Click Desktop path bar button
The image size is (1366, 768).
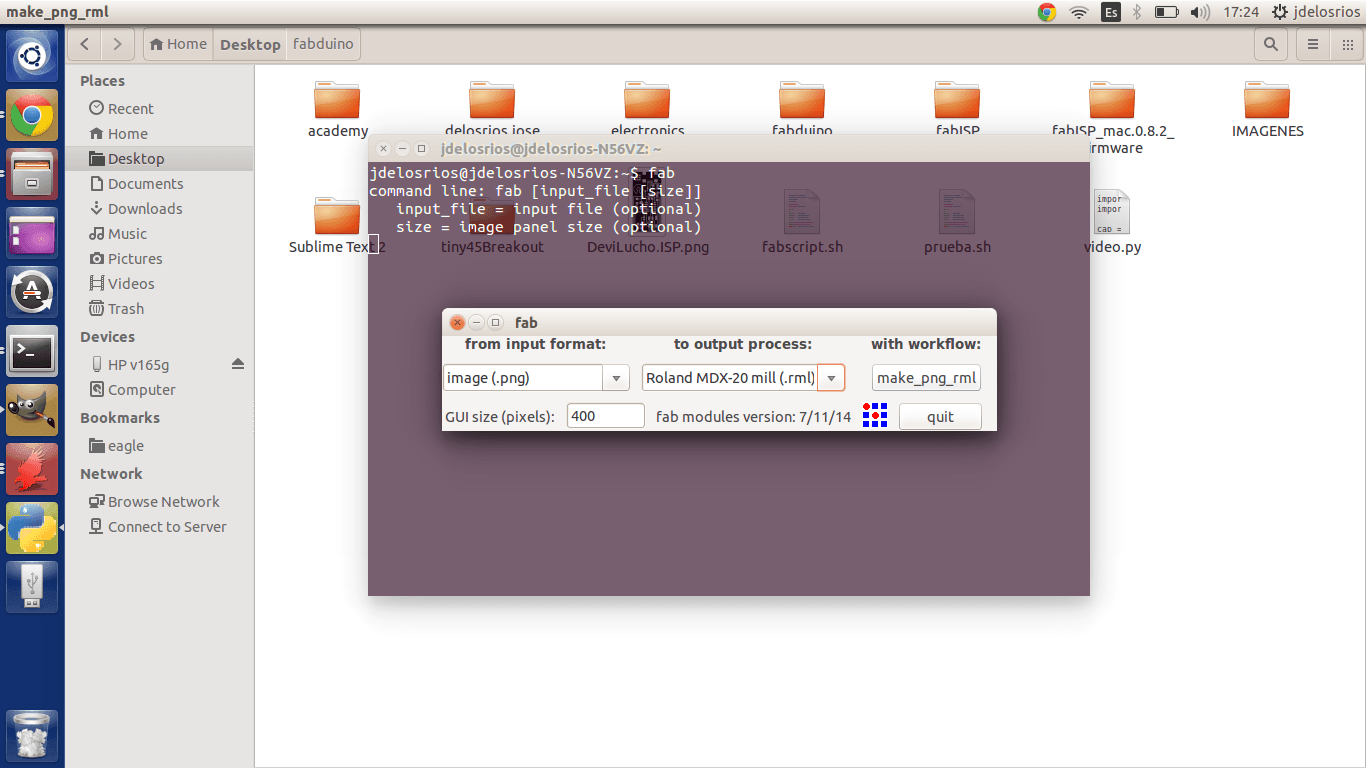click(250, 44)
